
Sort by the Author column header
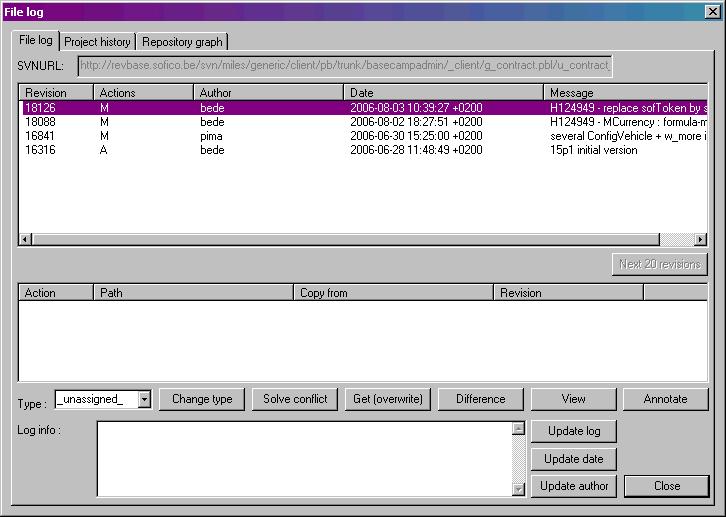click(268, 93)
